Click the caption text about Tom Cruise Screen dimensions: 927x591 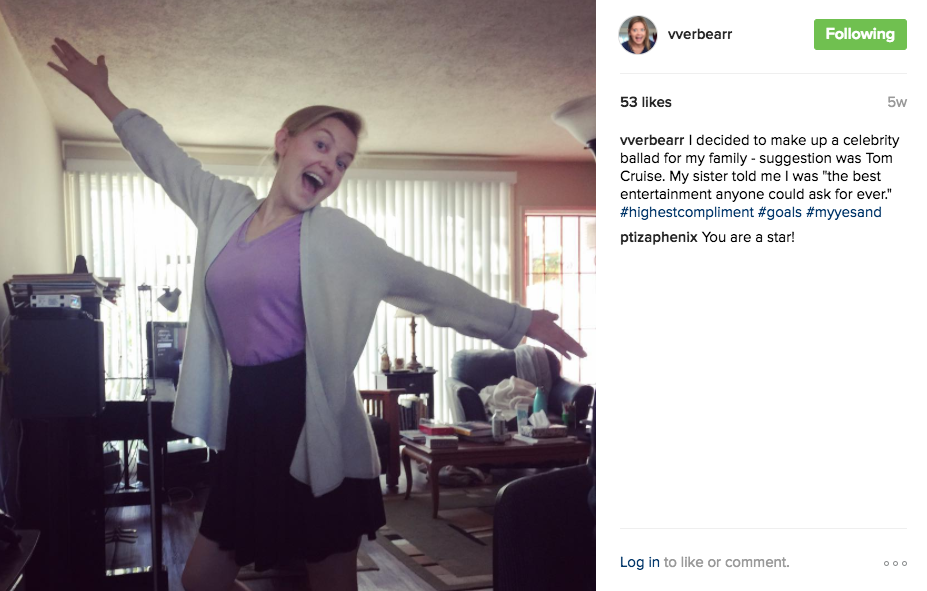[x=759, y=167]
